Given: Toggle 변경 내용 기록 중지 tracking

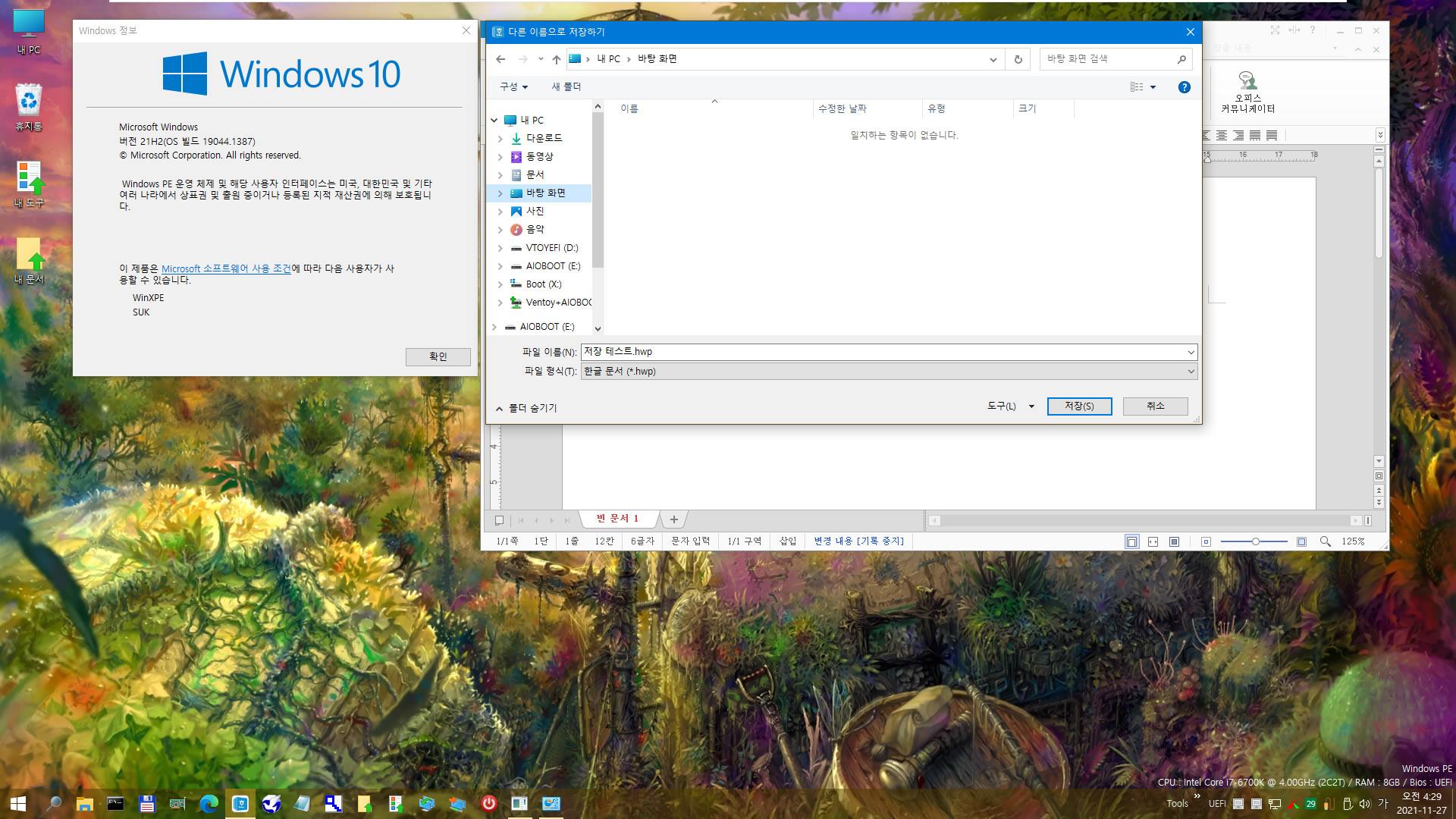Looking at the screenshot, I should [859, 541].
